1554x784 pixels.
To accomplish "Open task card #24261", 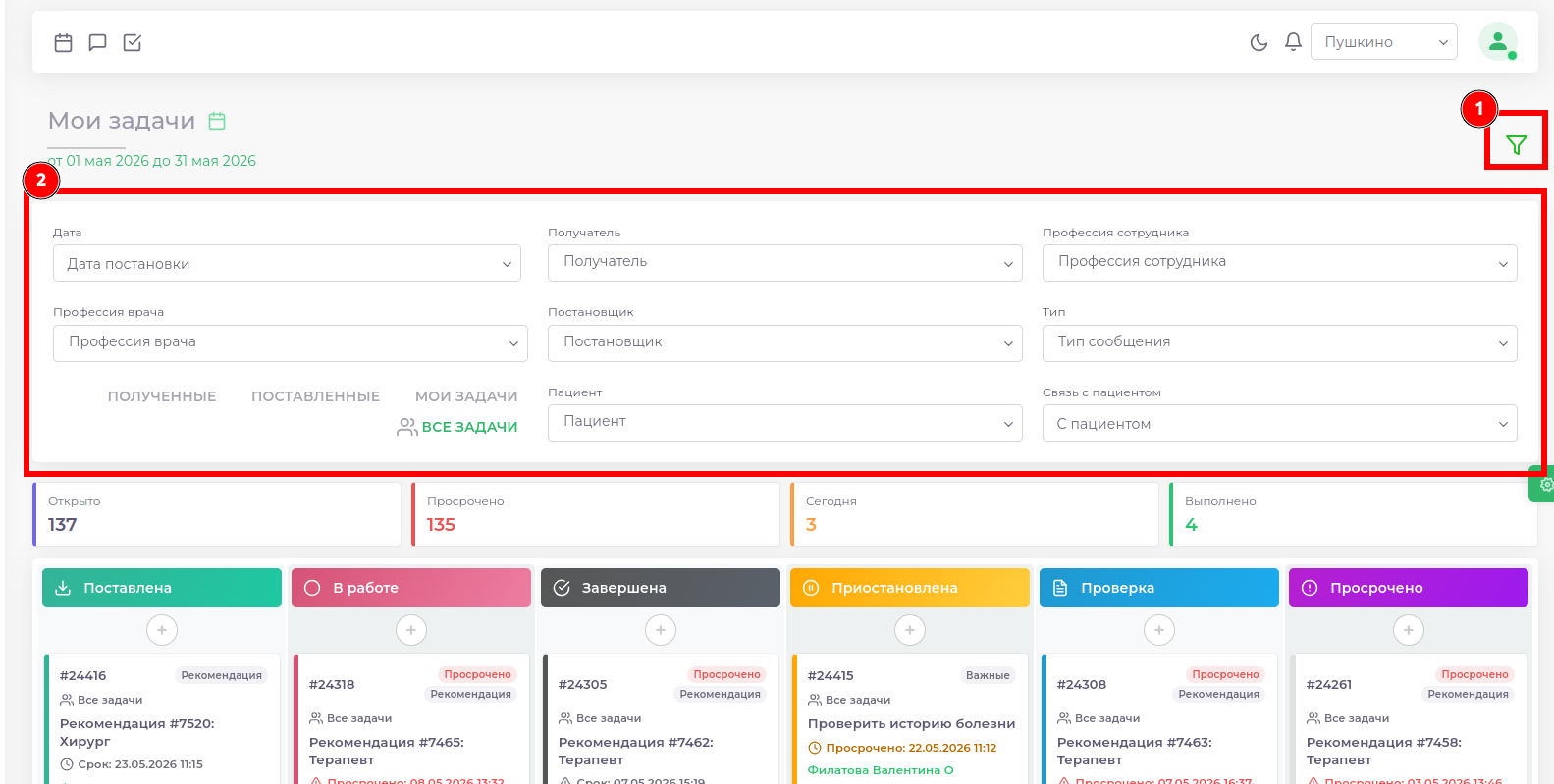I will pyautogui.click(x=1410, y=719).
